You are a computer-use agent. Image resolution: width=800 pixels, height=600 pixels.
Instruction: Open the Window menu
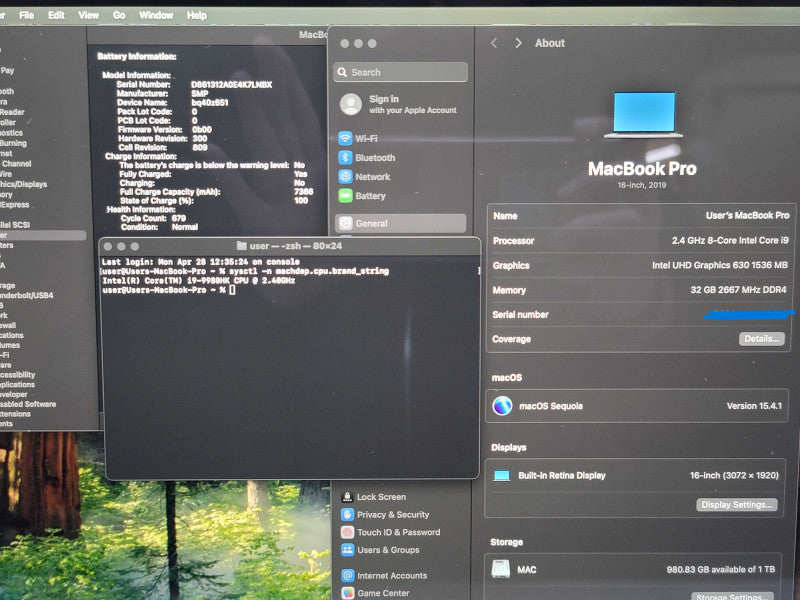coord(156,15)
